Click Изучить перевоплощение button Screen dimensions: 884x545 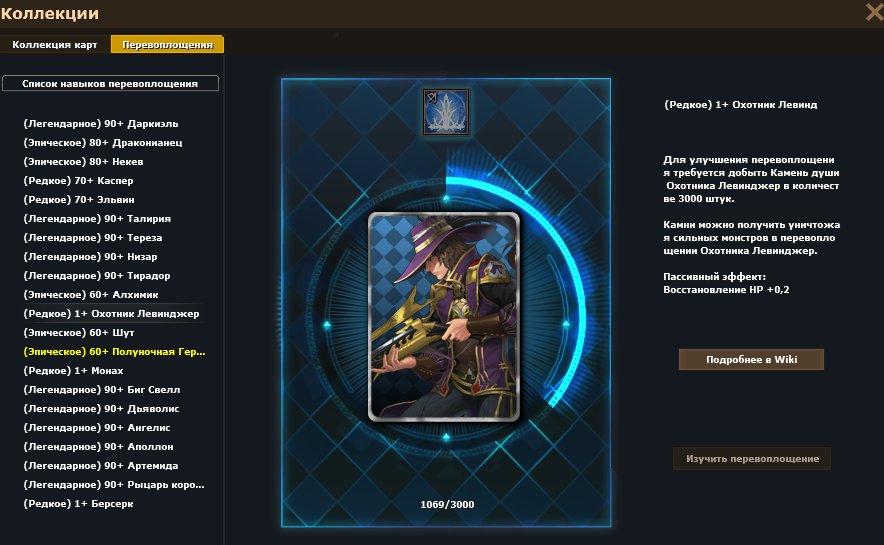(x=752, y=459)
